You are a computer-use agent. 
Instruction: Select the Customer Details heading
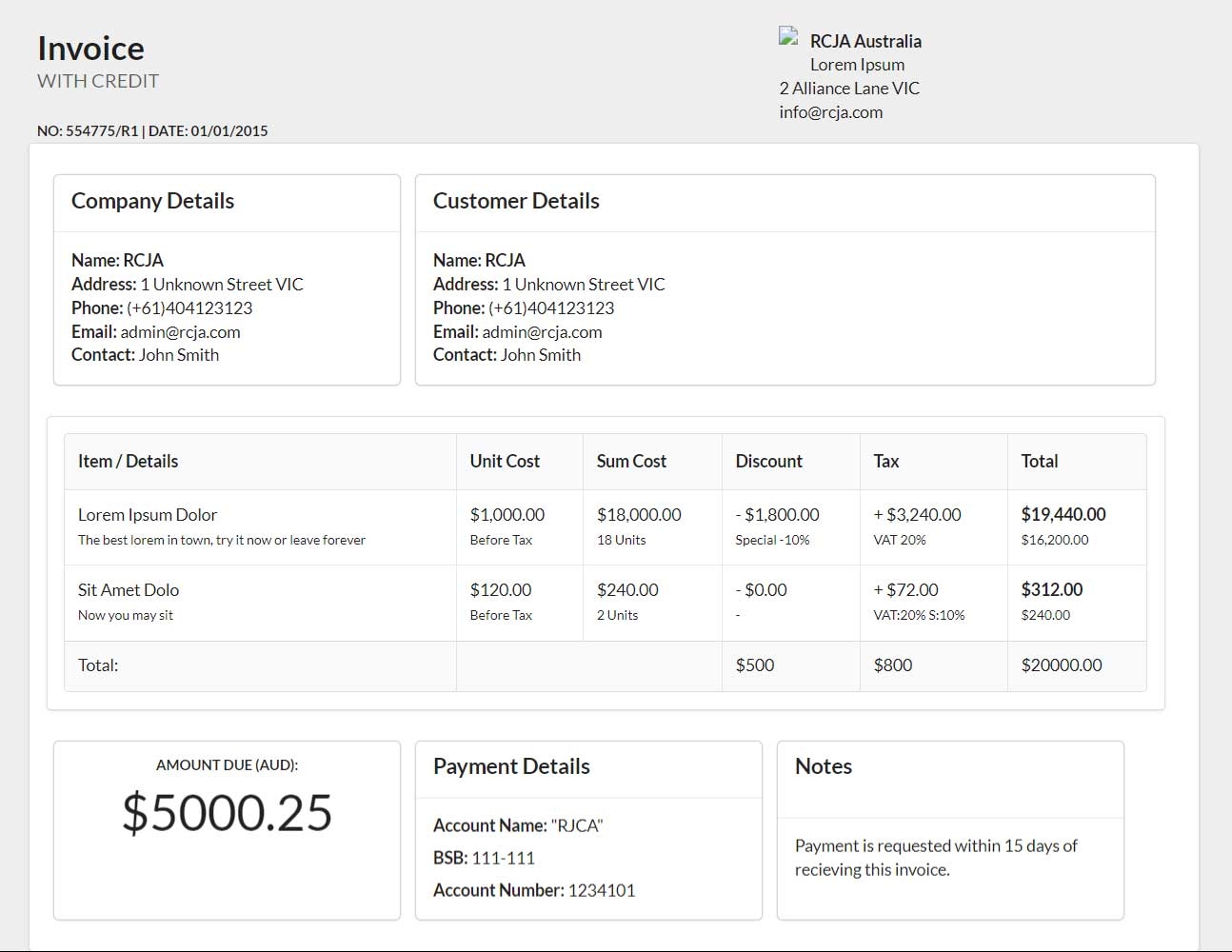pos(516,201)
